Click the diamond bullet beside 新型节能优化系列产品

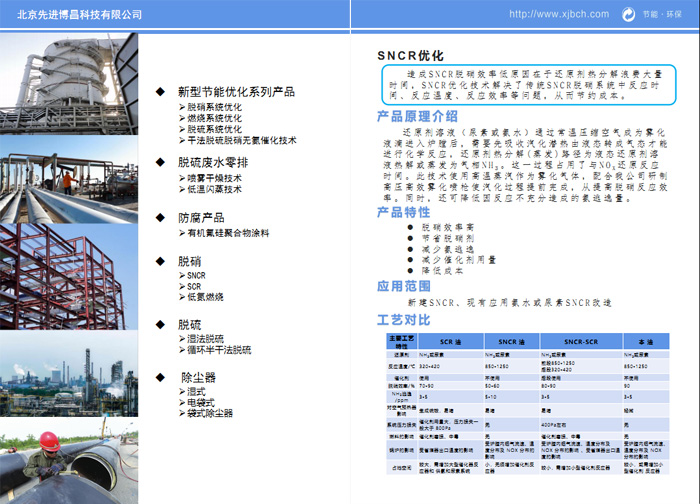pyautogui.click(x=159, y=91)
